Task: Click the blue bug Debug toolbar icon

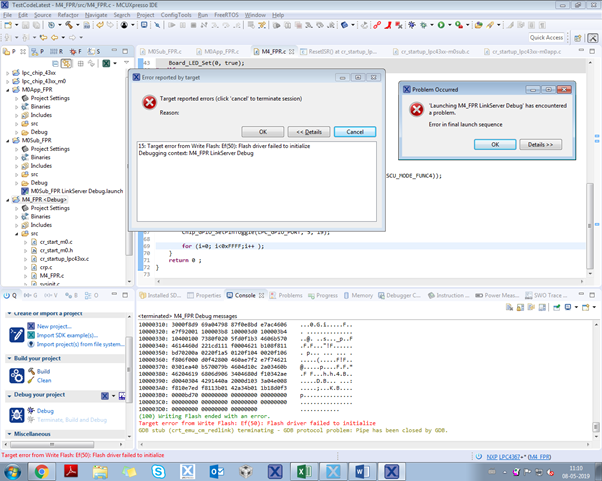Action: 412,25
